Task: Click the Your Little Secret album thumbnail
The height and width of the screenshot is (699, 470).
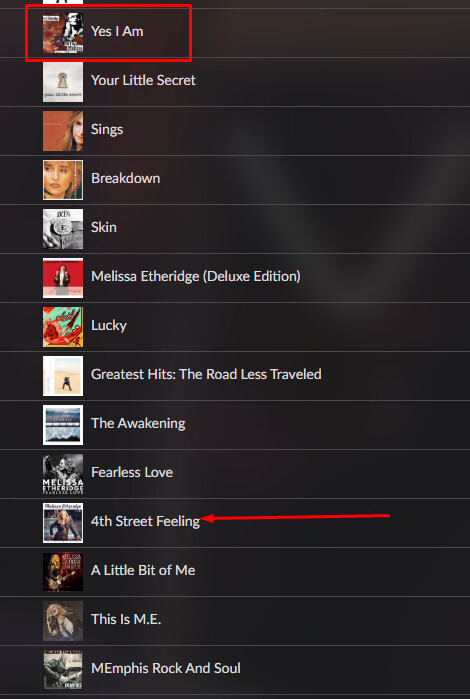Action: (x=63, y=82)
